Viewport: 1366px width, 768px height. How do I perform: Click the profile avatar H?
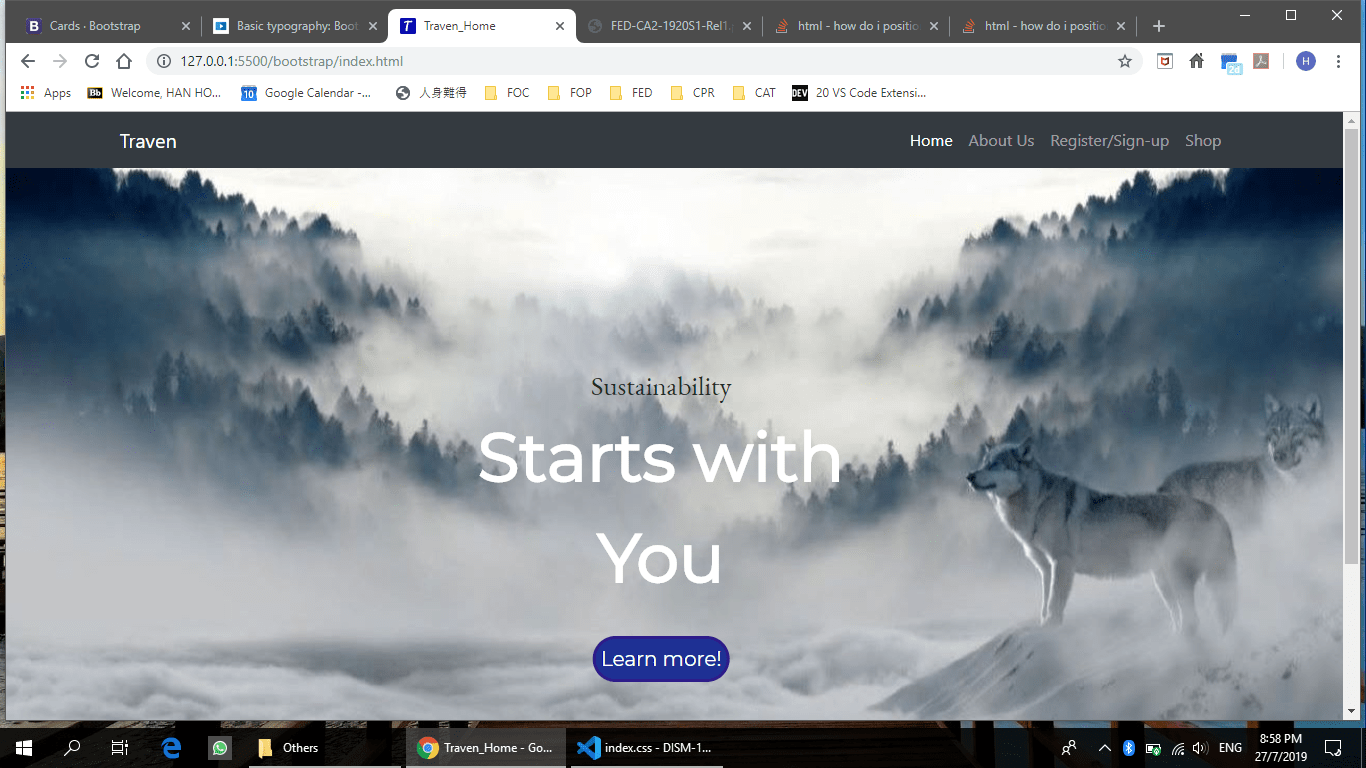1306,61
